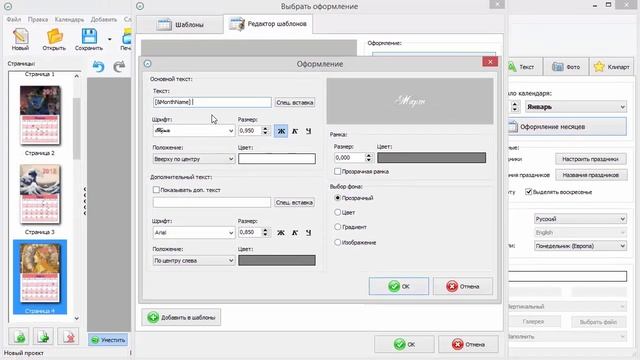The image size is (640, 360).
Task: Toggle Выделять воскресенье checkbox
Action: (529, 191)
